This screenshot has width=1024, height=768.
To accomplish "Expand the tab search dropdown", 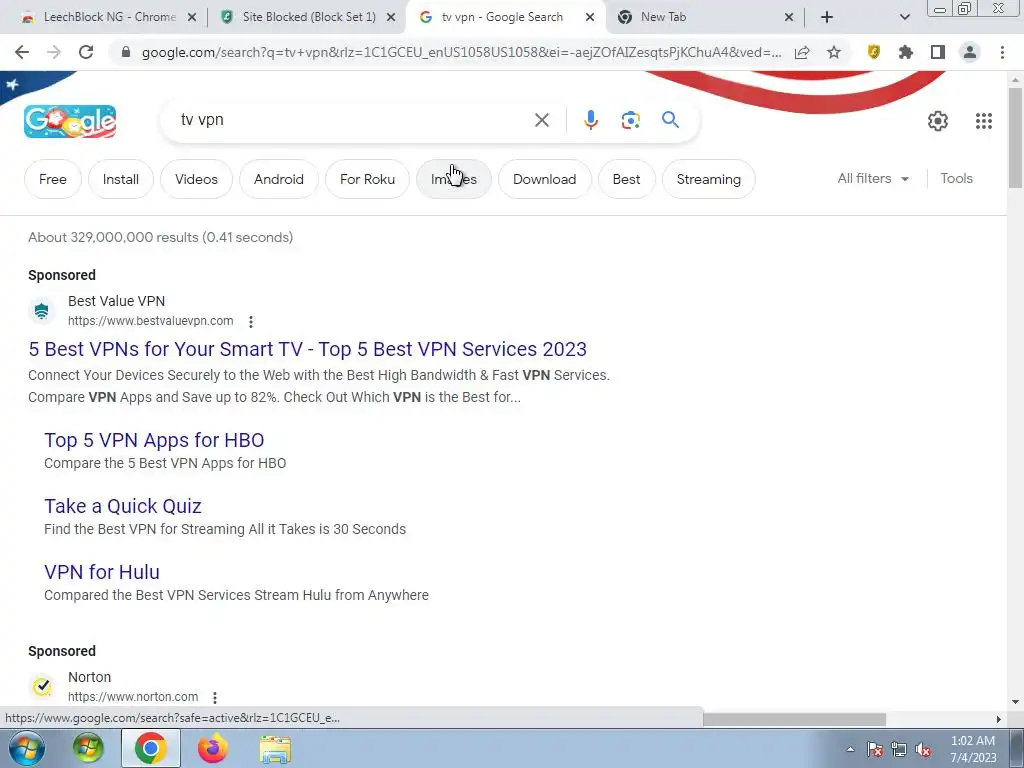I will pos(904,18).
